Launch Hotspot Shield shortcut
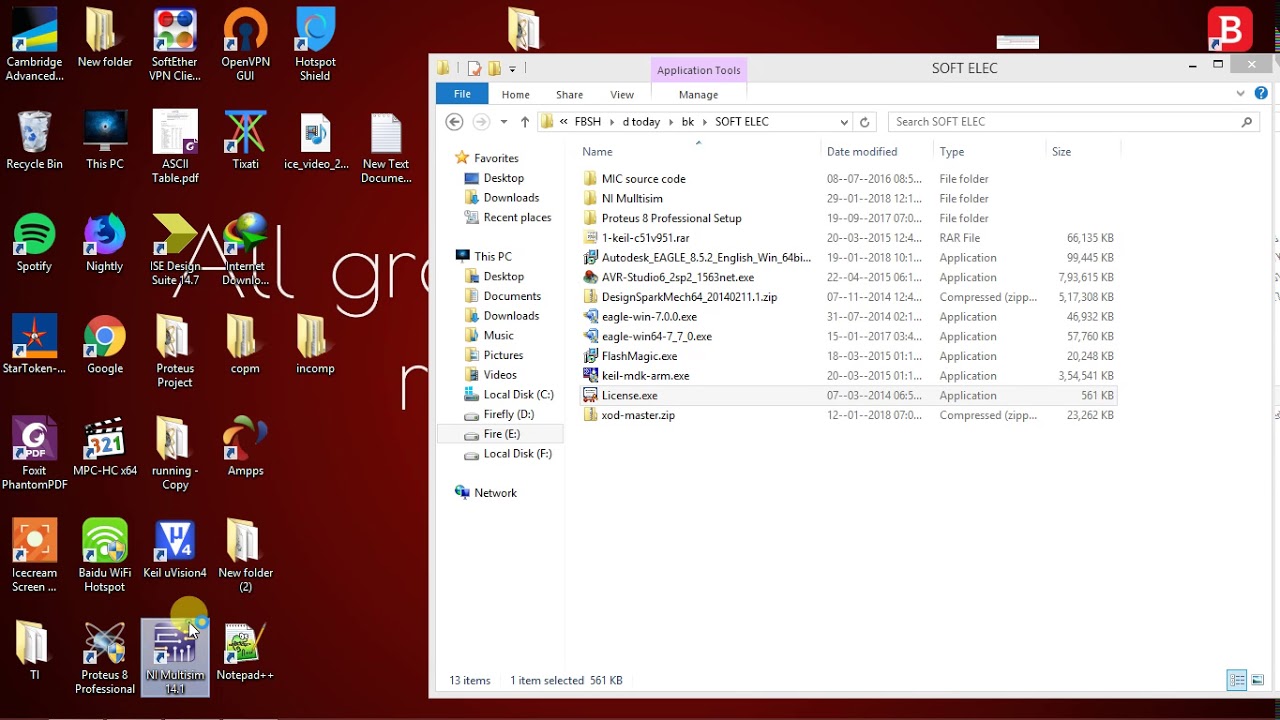1280x720 pixels. (x=315, y=45)
